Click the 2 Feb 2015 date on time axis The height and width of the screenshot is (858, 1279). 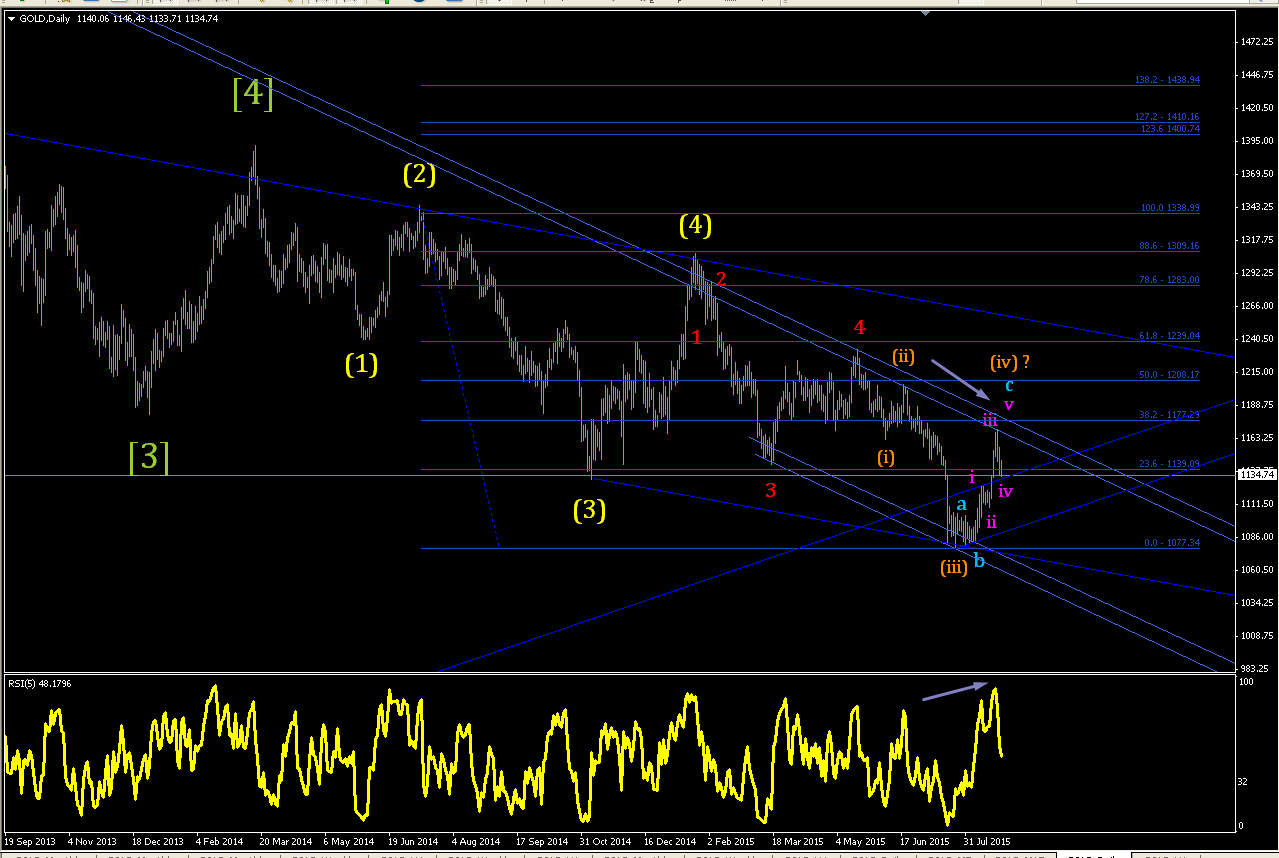coord(731,842)
